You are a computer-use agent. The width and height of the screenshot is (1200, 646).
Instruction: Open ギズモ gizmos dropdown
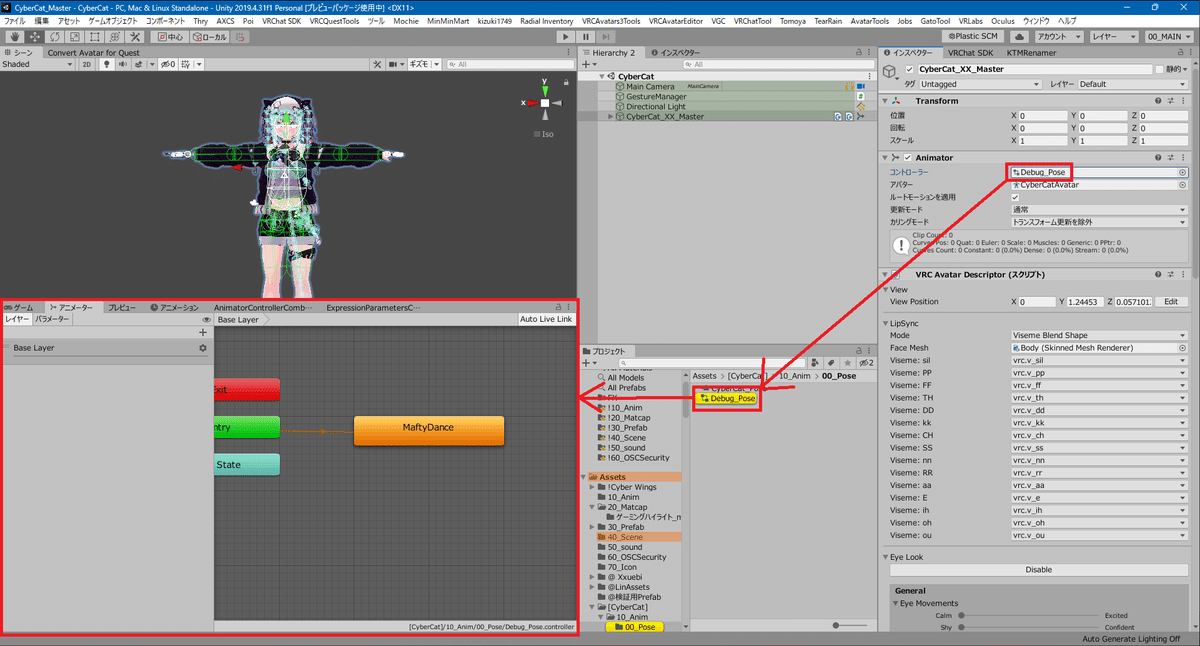pos(423,64)
